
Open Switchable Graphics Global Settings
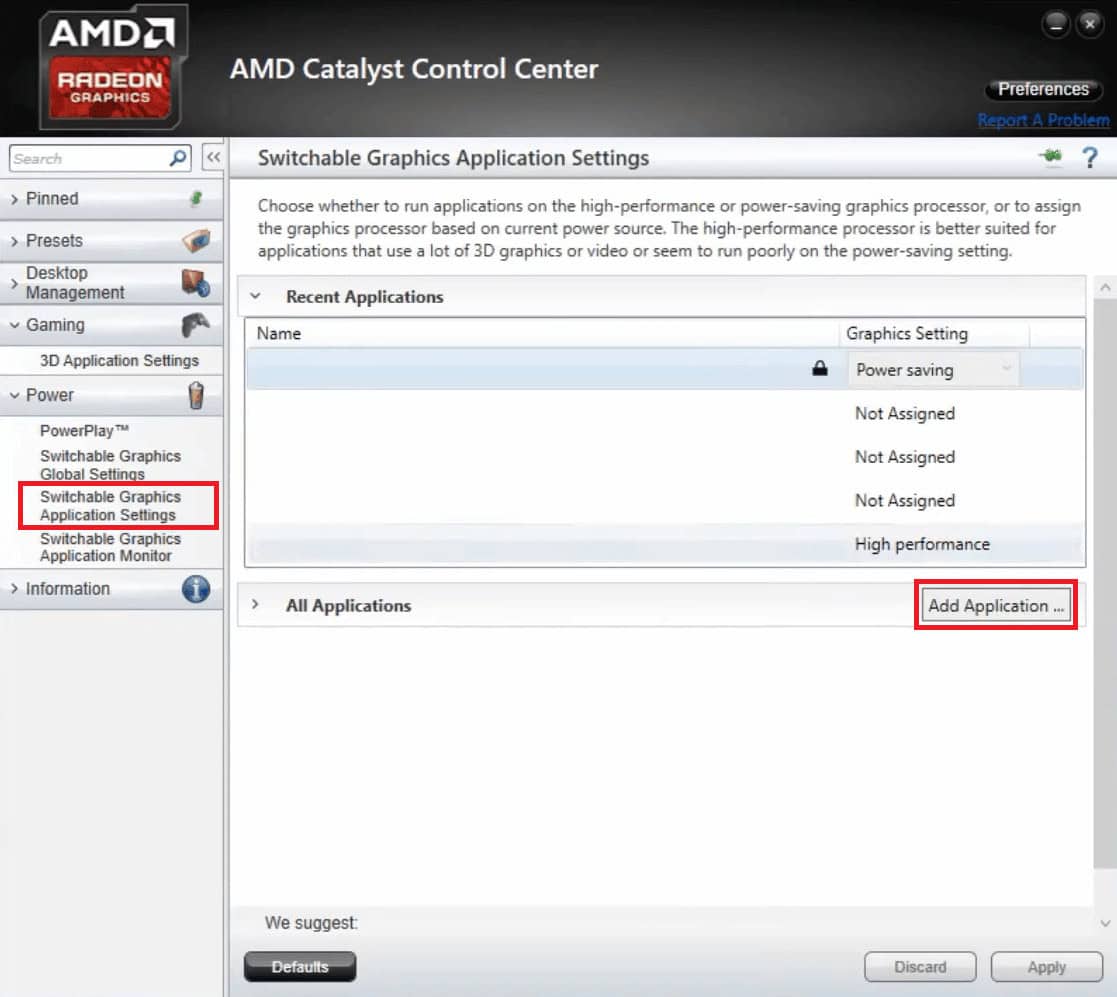(110, 465)
